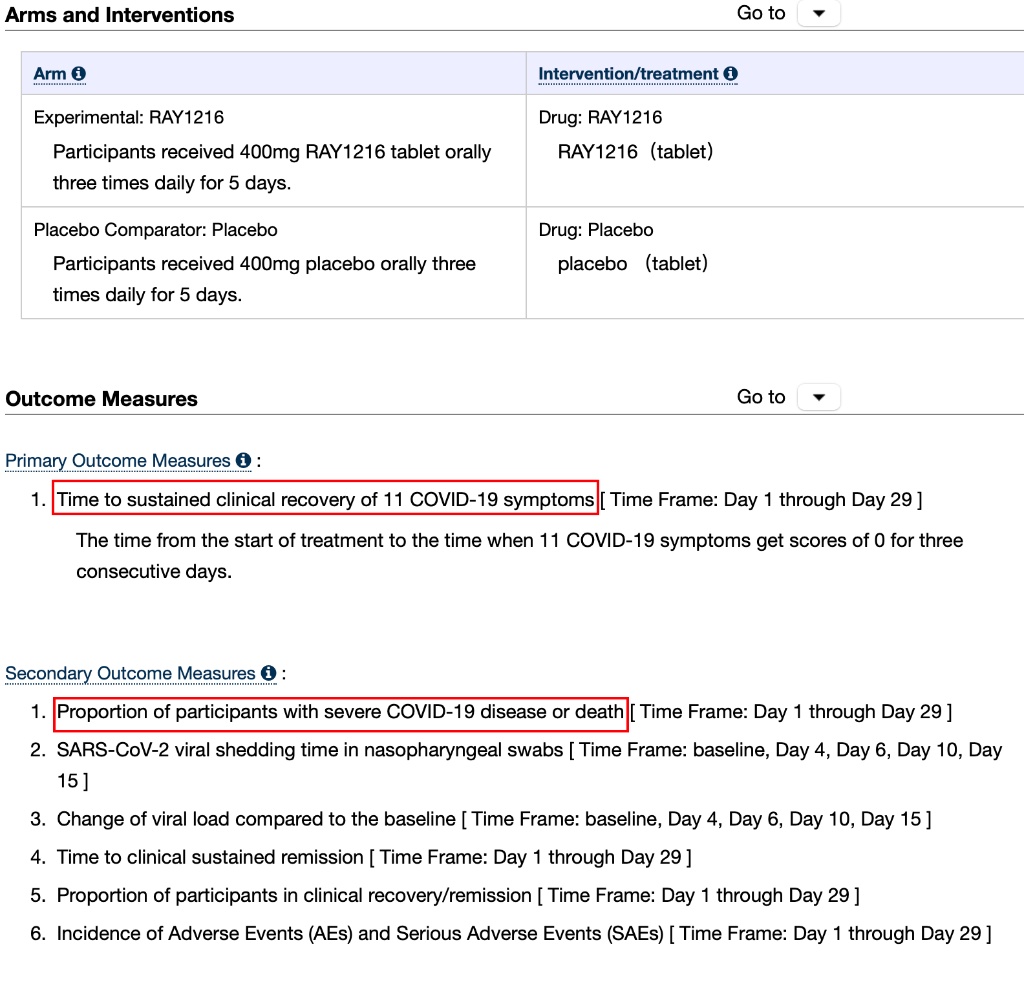Click highlighted 'Time to sustained clinical recovery' text
This screenshot has height=992, width=1024.
(325, 499)
